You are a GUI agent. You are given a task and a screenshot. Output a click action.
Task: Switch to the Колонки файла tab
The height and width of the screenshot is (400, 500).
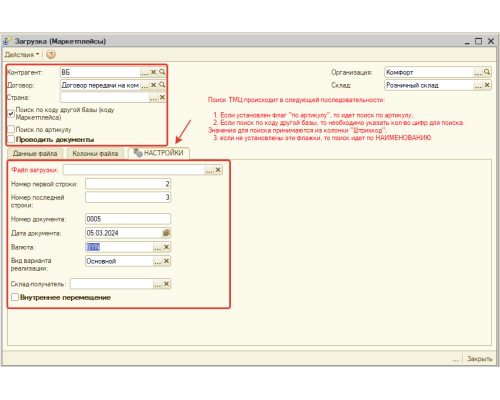click(x=95, y=154)
